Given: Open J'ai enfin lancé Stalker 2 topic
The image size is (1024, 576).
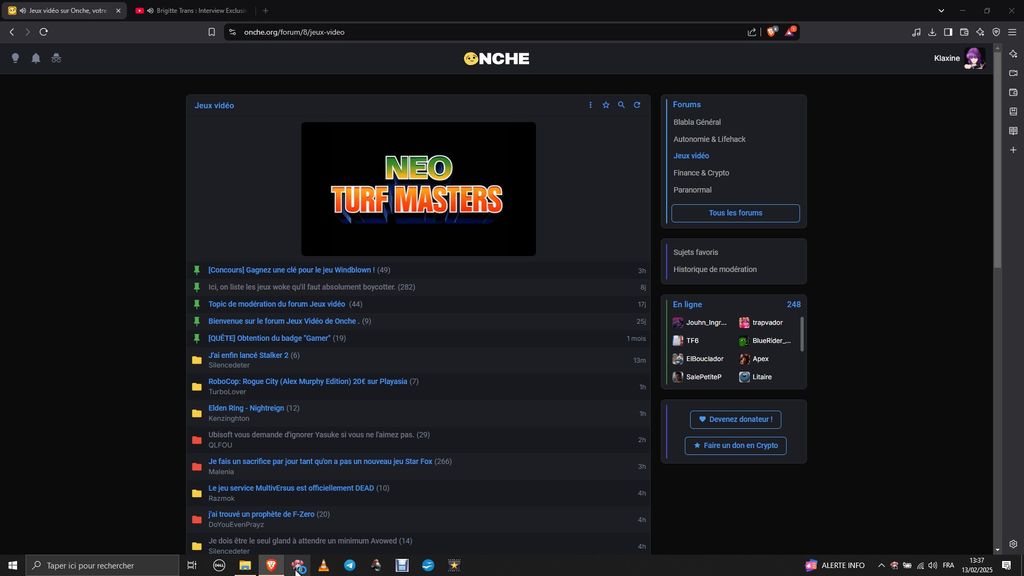Looking at the screenshot, I should click(248, 355).
